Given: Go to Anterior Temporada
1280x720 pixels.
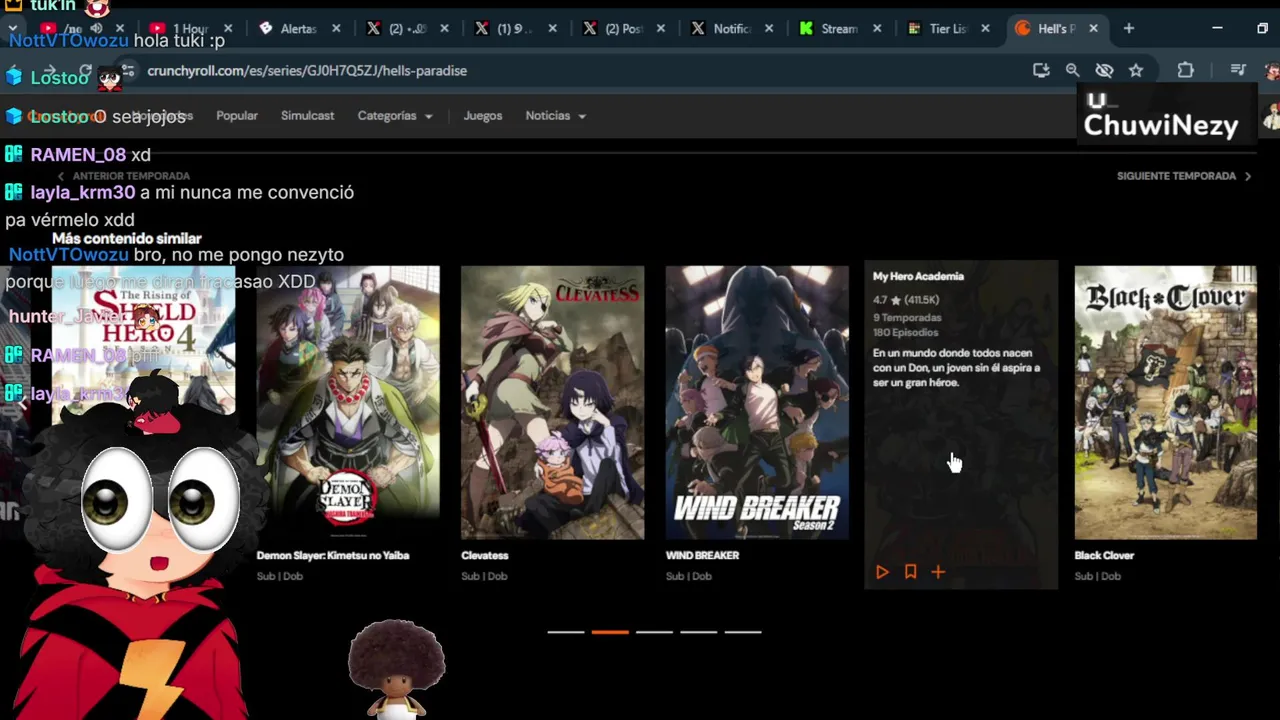Looking at the screenshot, I should tap(123, 176).
